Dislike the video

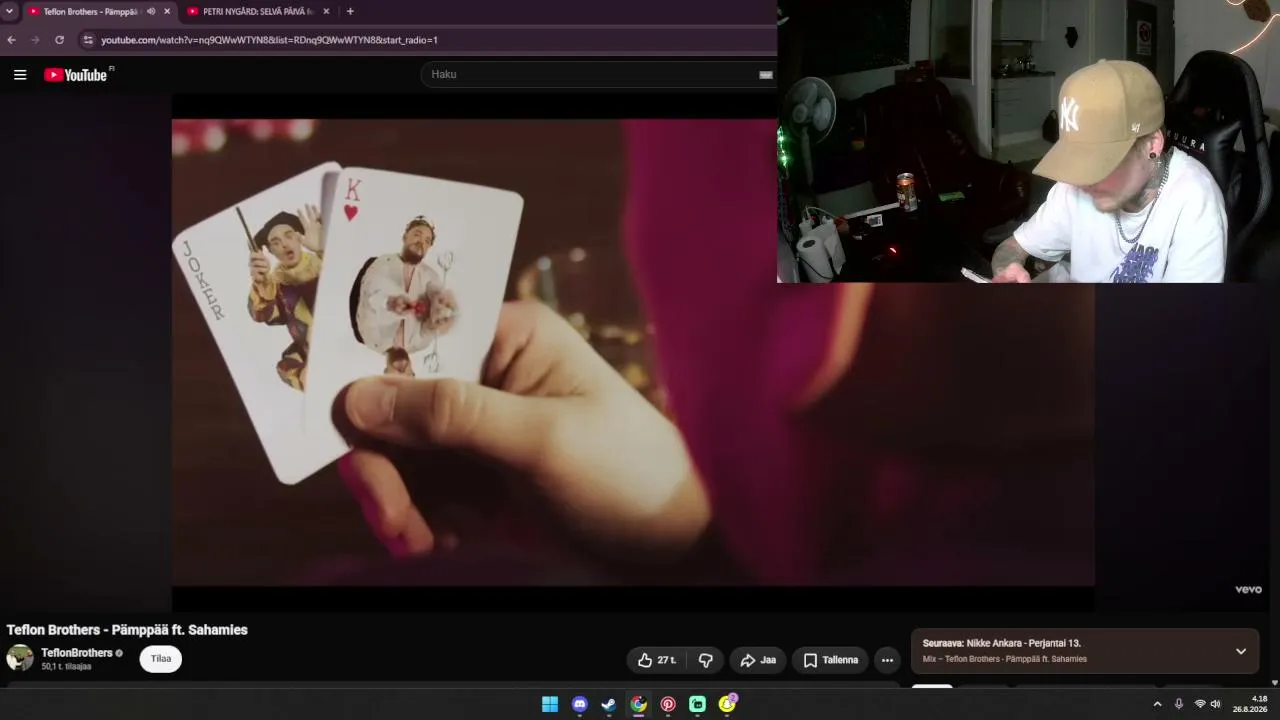tap(706, 660)
